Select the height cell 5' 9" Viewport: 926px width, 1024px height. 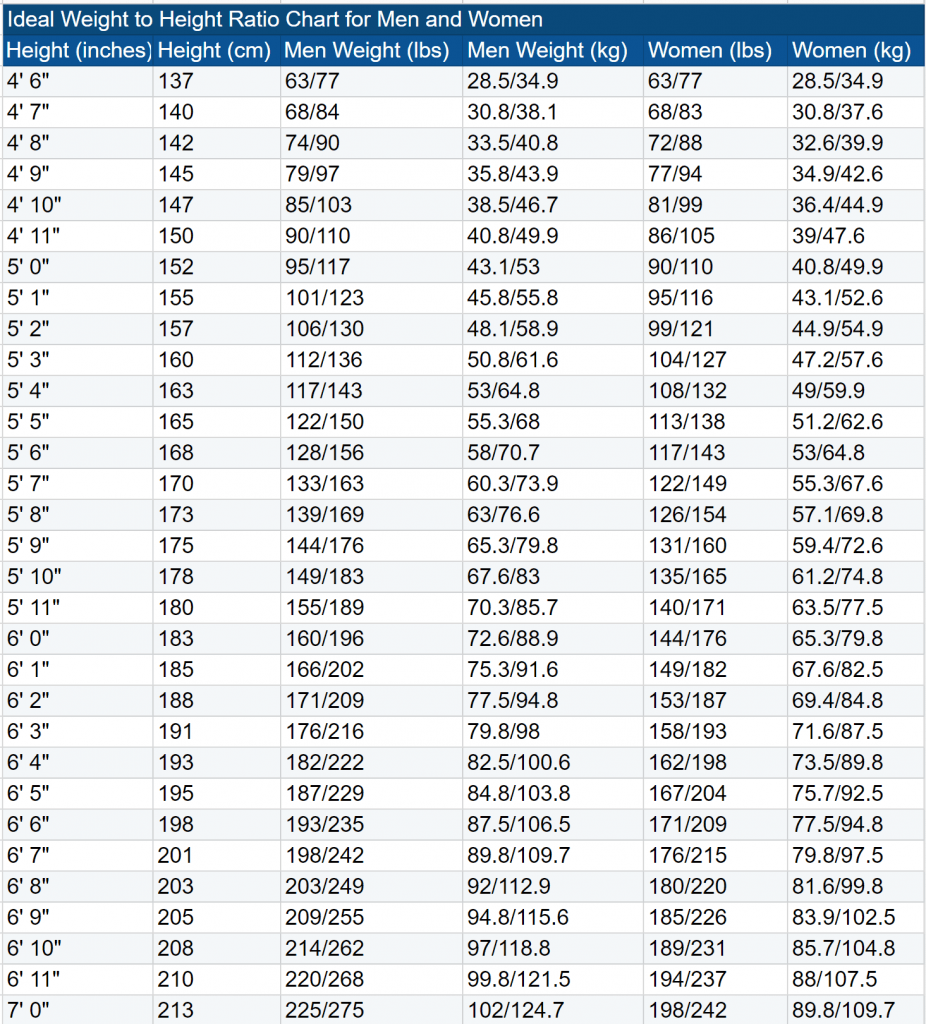point(78,545)
